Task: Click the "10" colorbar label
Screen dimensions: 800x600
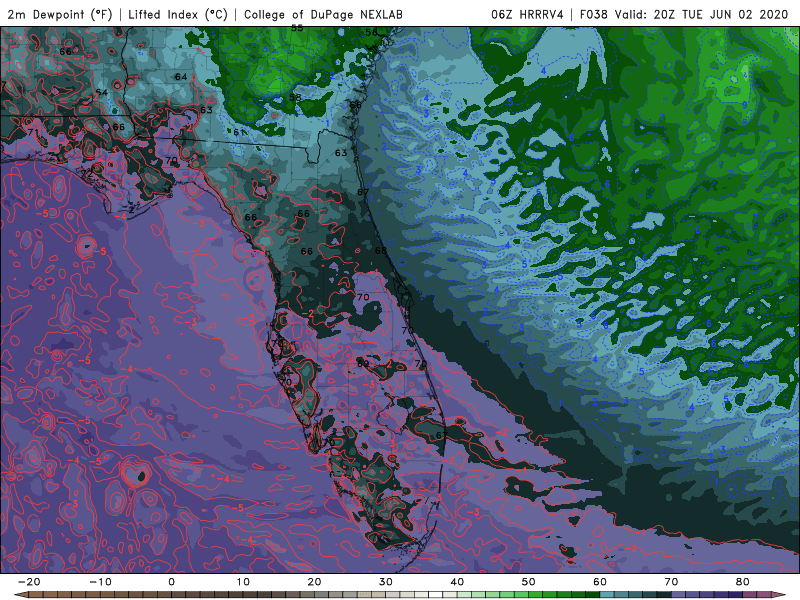Action: pyautogui.click(x=243, y=582)
